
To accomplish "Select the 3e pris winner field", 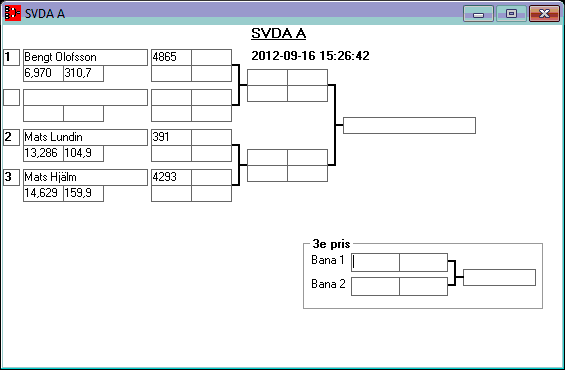I will (x=499, y=277).
